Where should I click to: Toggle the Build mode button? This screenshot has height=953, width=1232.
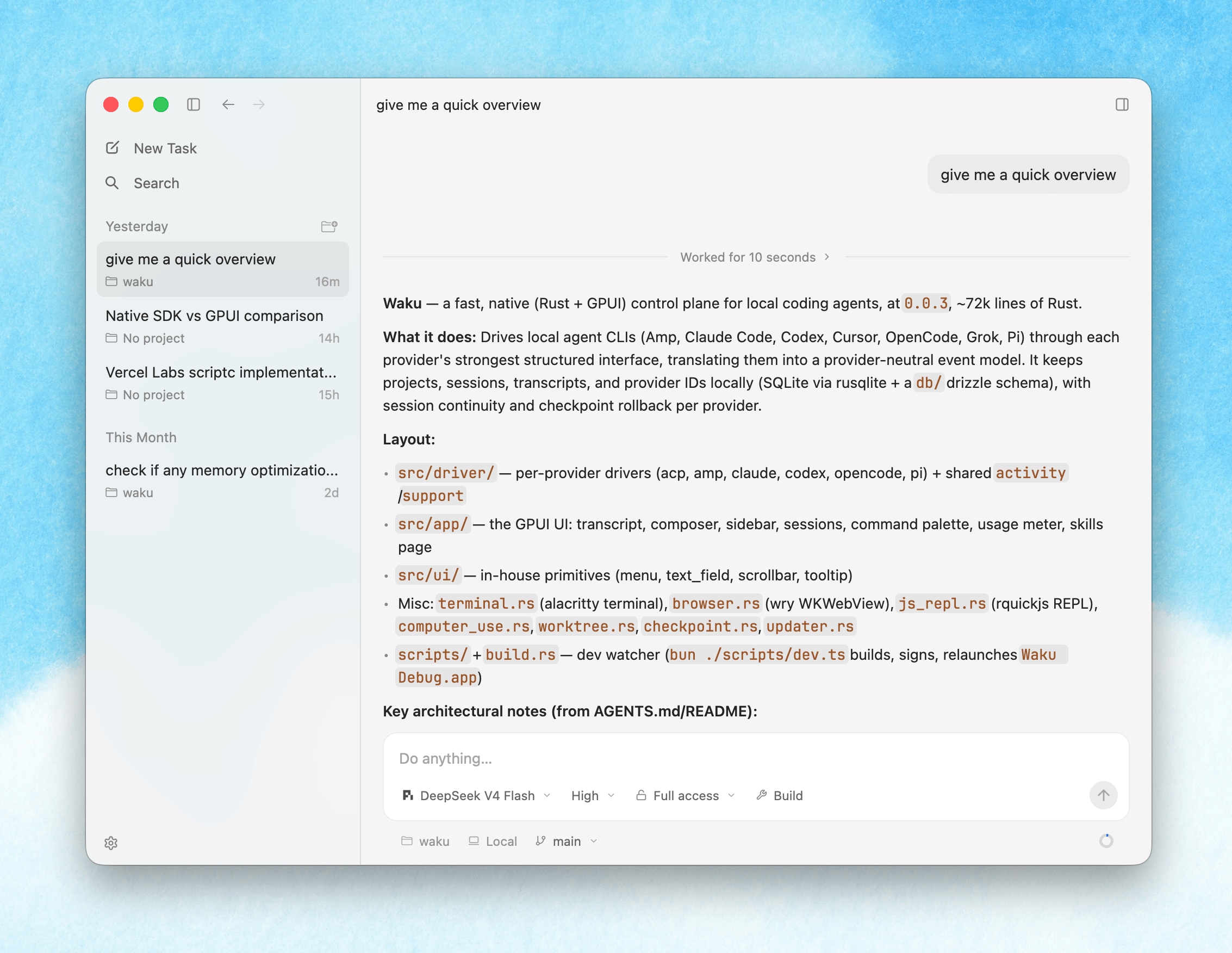(x=780, y=795)
